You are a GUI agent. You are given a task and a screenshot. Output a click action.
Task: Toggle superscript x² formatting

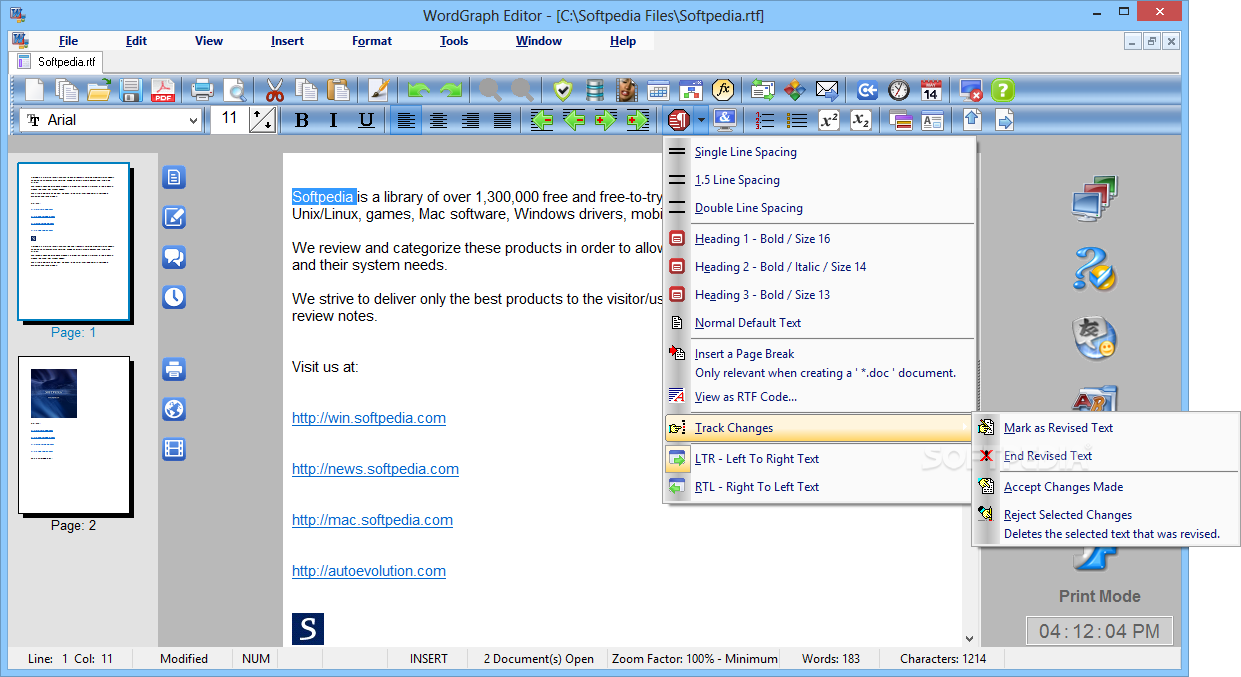coord(829,120)
